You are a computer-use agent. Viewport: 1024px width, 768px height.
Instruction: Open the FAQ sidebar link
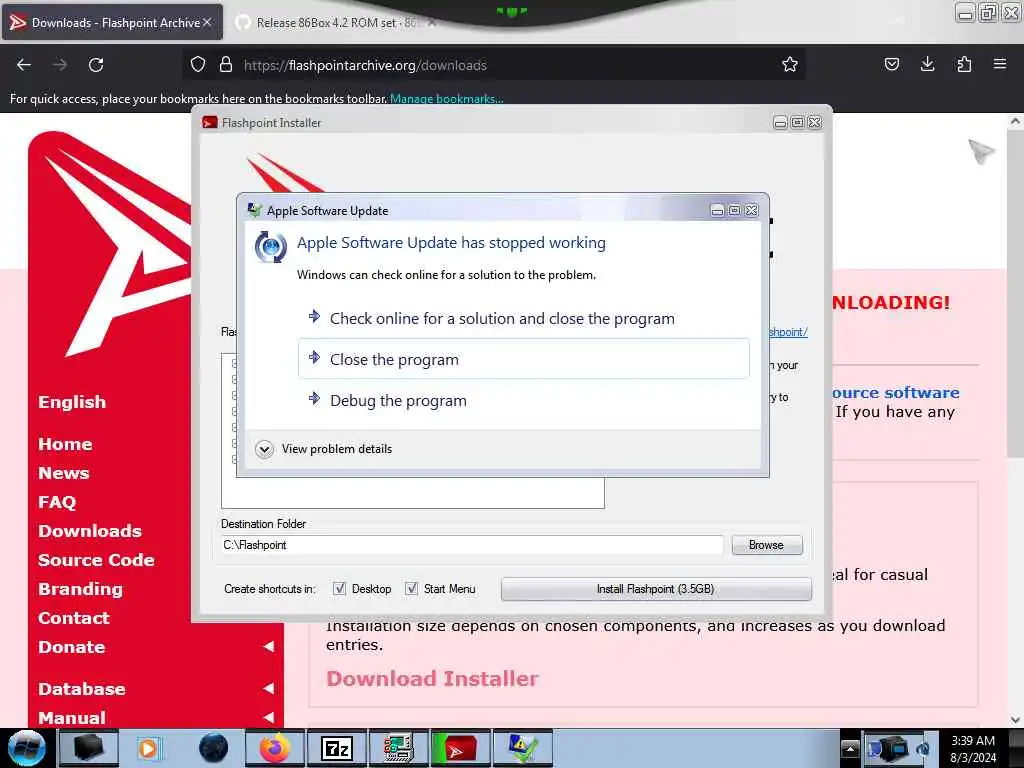click(57, 502)
